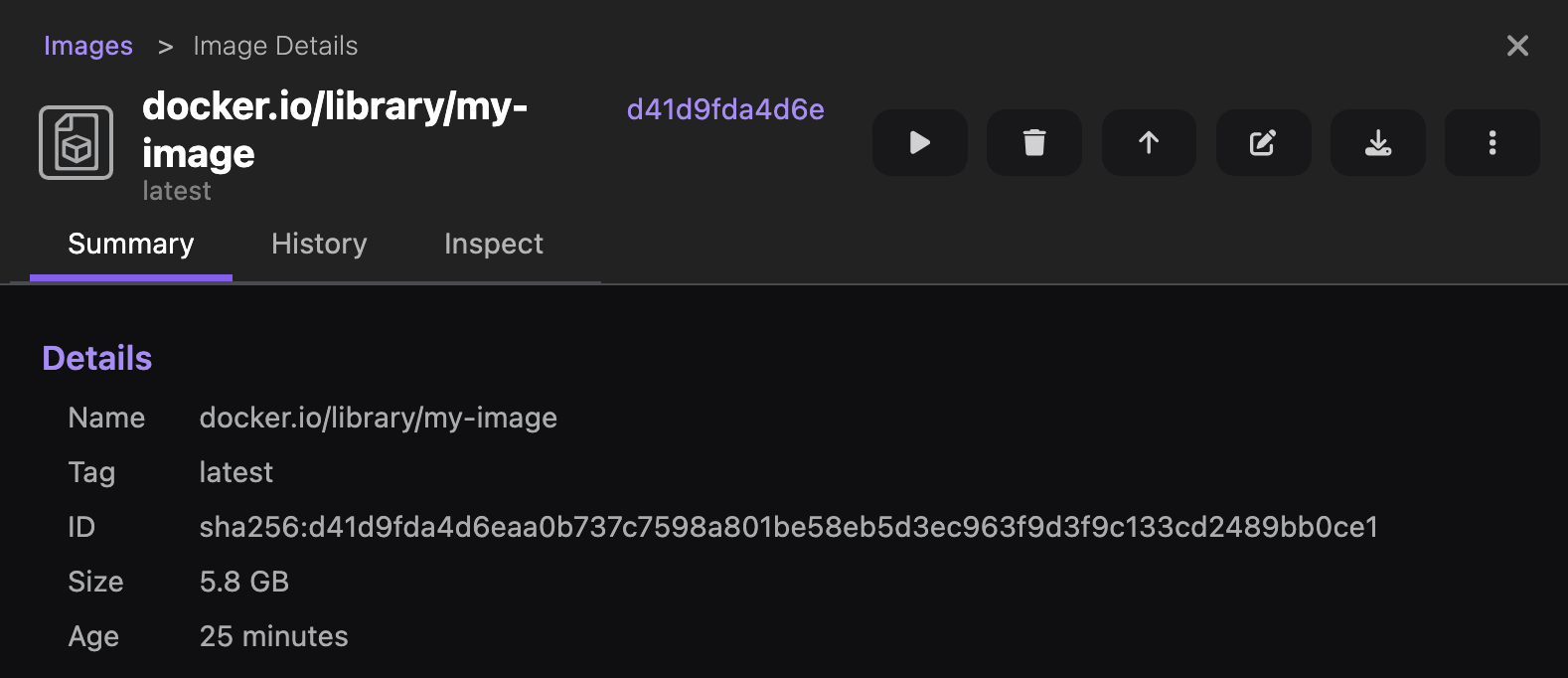The height and width of the screenshot is (678, 1568).
Task: Click the d41d9fda4d6e digest link
Action: tap(725, 109)
